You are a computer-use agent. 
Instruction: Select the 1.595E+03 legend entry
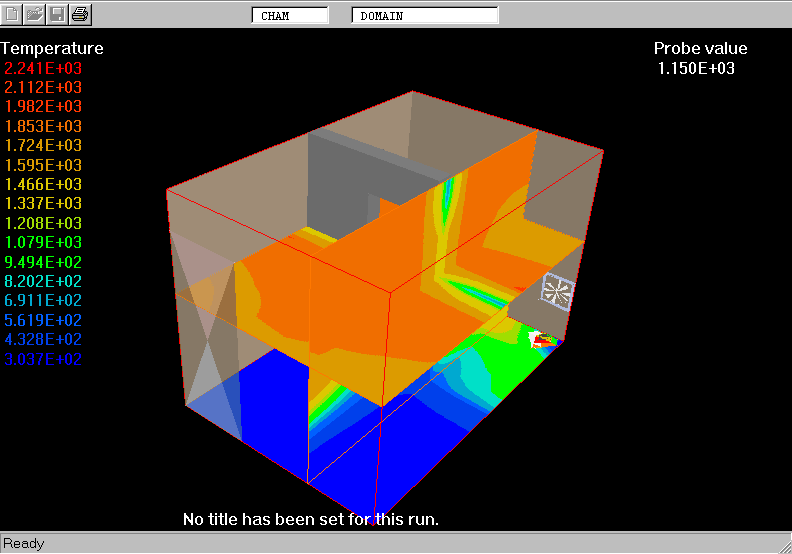(x=43, y=165)
